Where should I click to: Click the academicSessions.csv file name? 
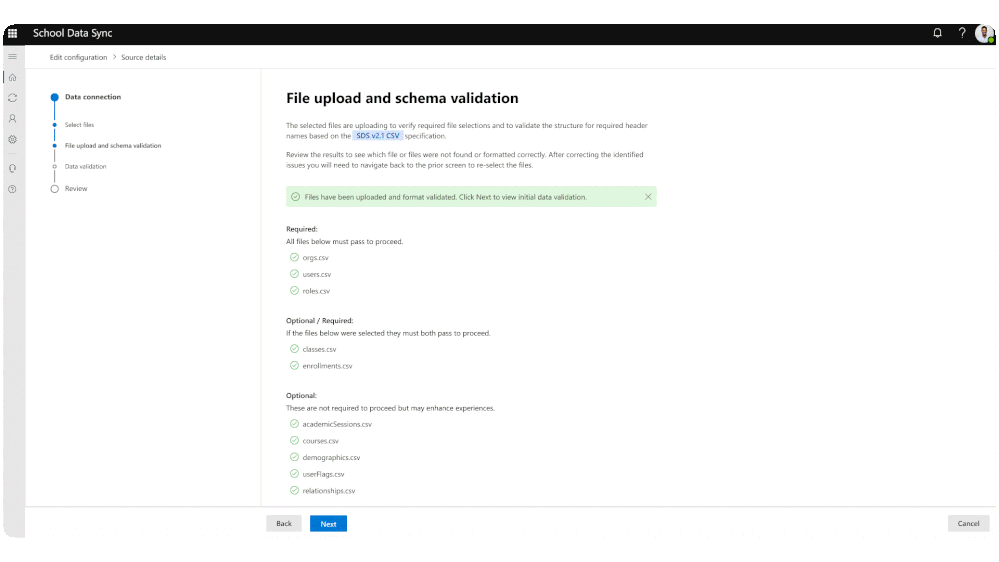pos(337,424)
